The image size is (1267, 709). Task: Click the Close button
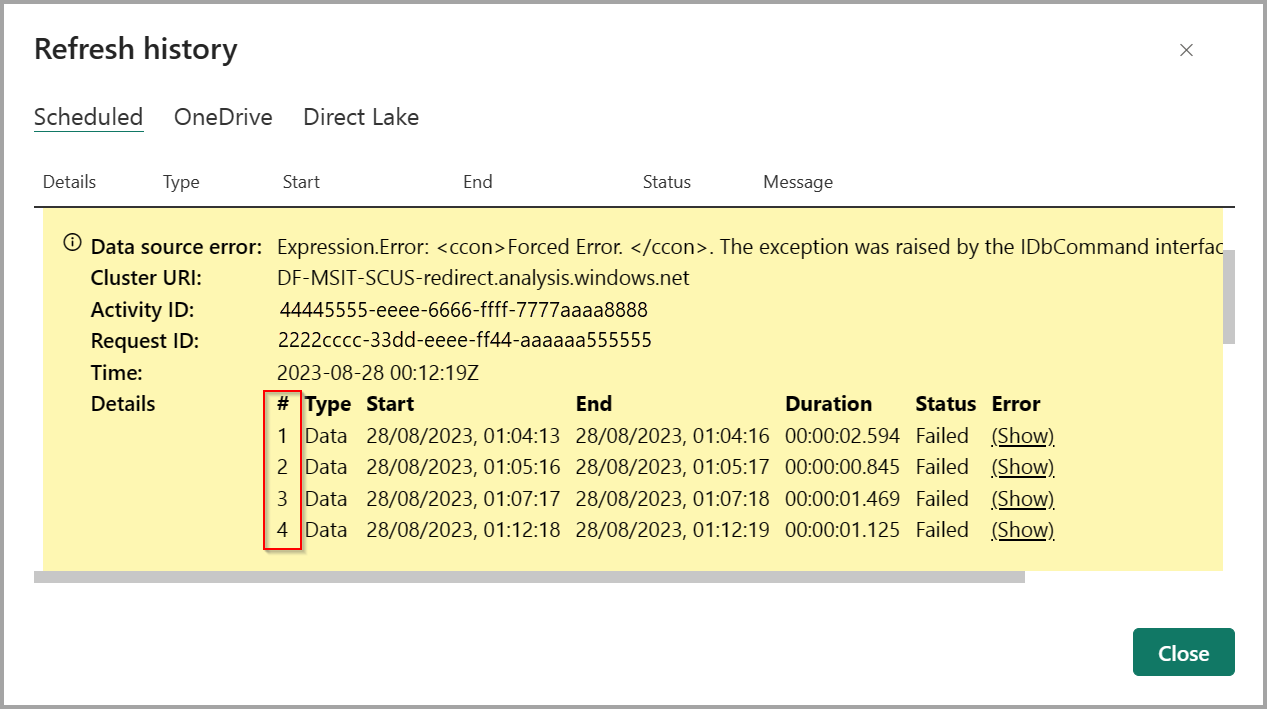(1183, 652)
